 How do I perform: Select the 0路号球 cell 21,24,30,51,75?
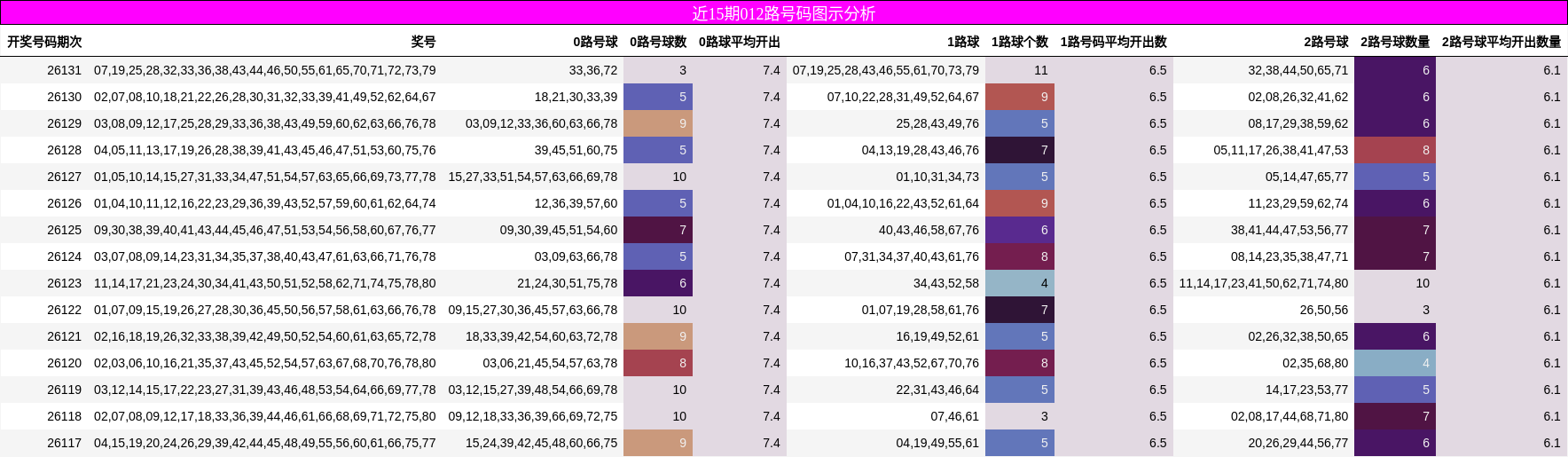click(568, 283)
